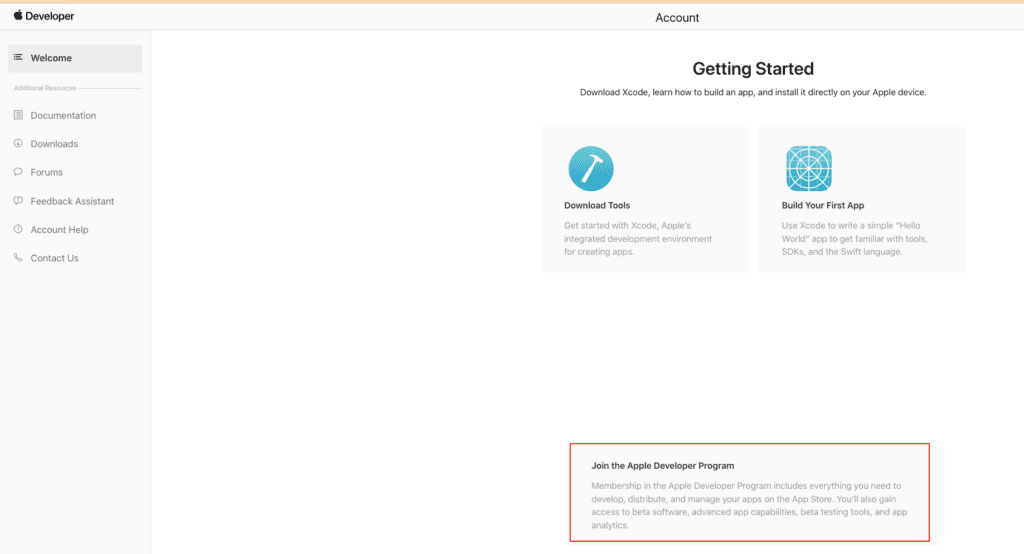The height and width of the screenshot is (554, 1024).
Task: Click the Downloads arrow icon in sidebar
Action: tap(18, 143)
